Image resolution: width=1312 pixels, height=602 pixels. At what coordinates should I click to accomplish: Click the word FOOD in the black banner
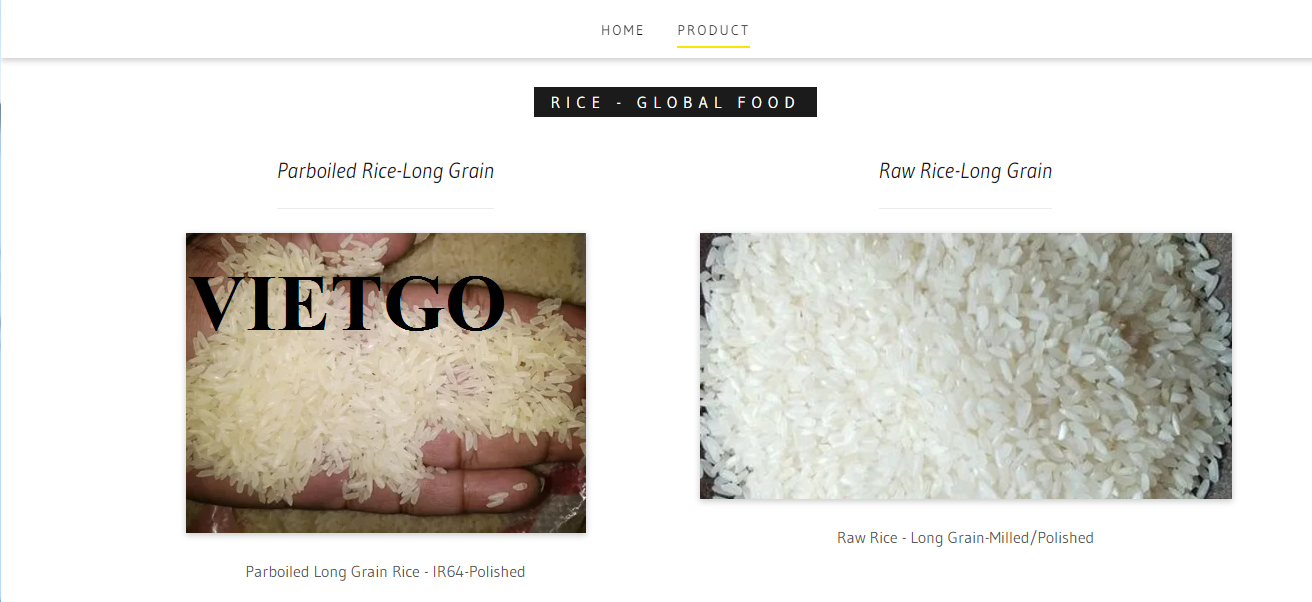tap(768, 102)
